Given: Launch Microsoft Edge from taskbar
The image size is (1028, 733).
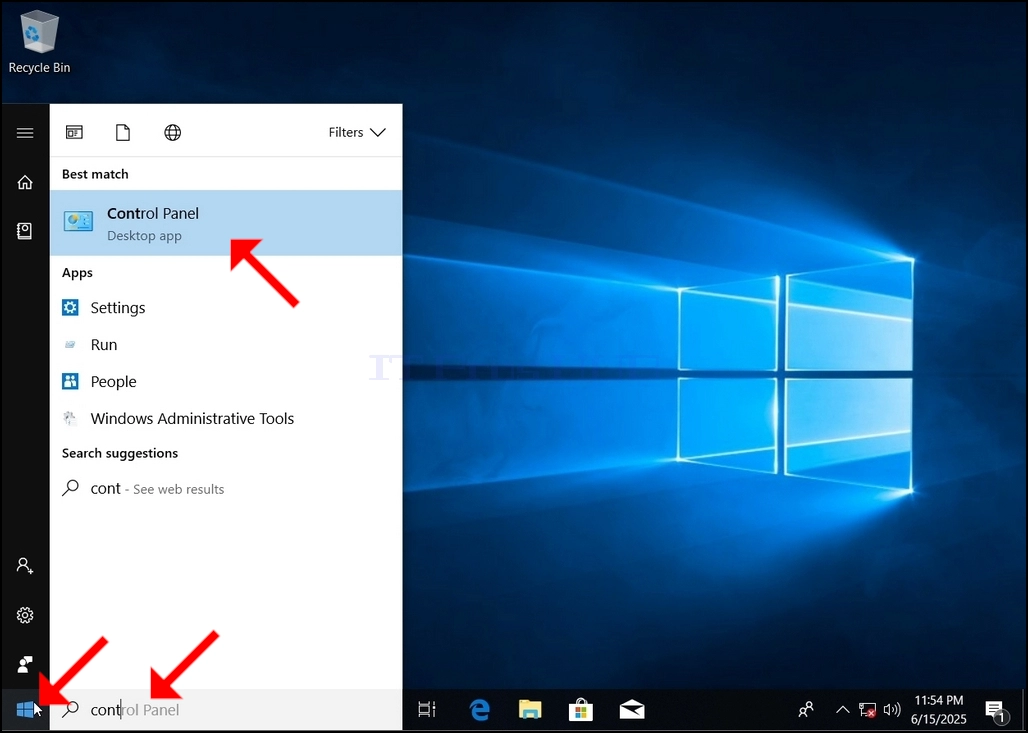Looking at the screenshot, I should point(480,709).
